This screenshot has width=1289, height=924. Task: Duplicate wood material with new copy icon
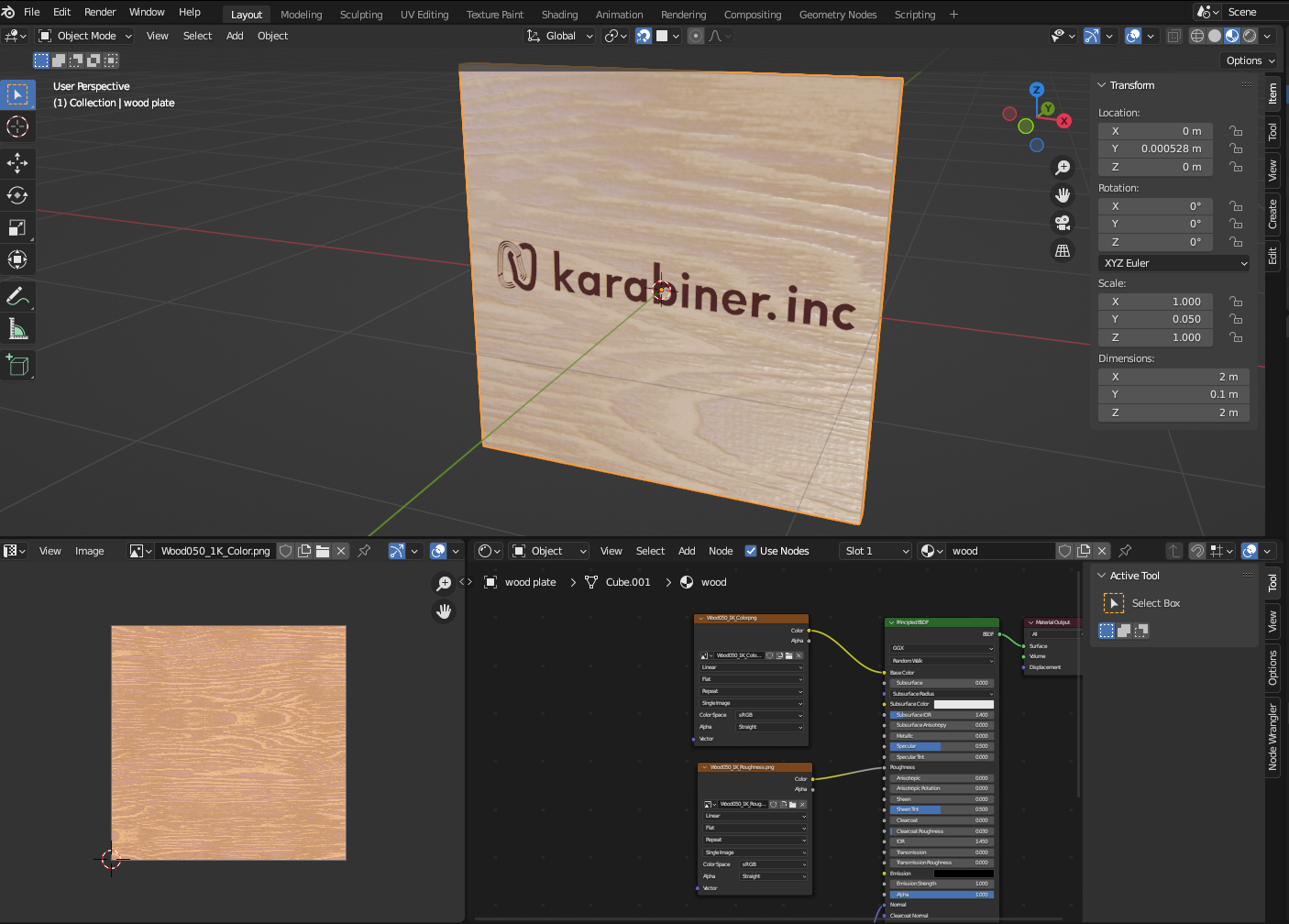1084,551
